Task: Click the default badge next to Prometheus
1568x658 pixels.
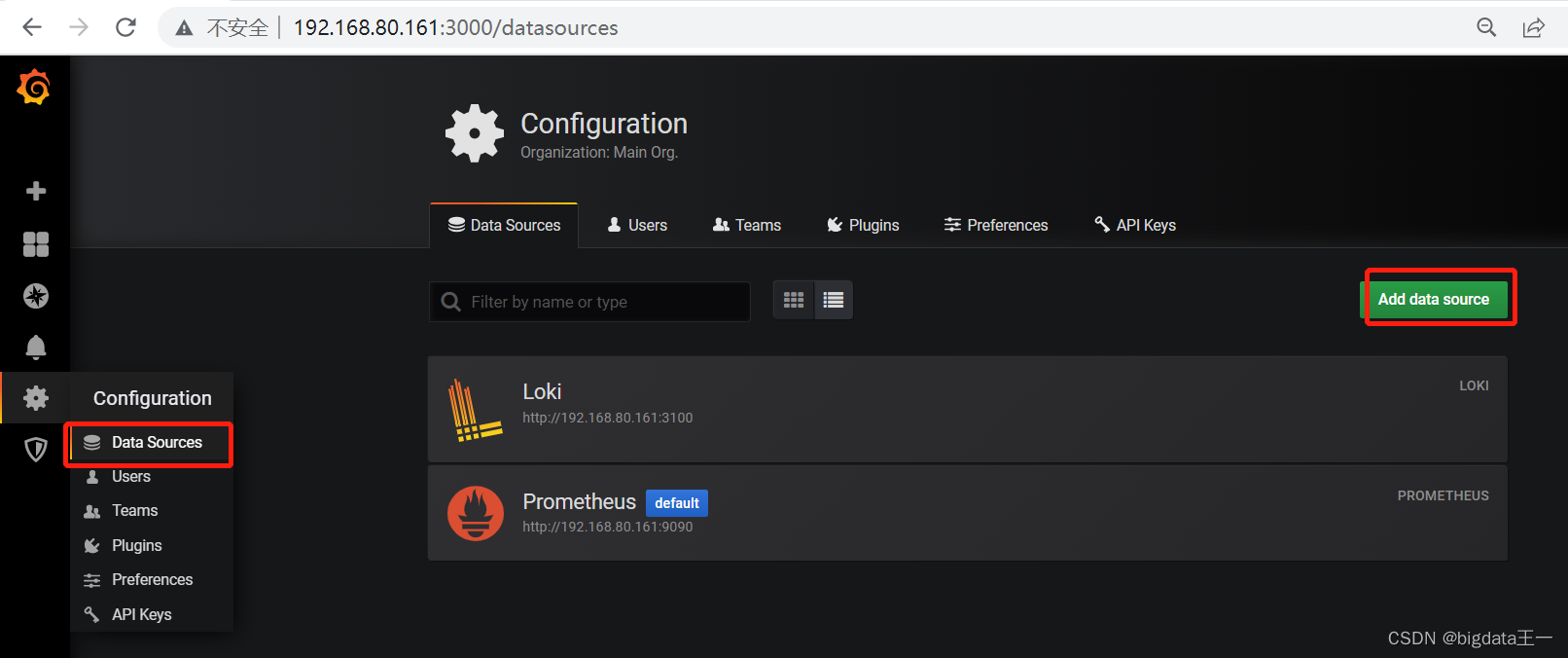Action: (677, 503)
